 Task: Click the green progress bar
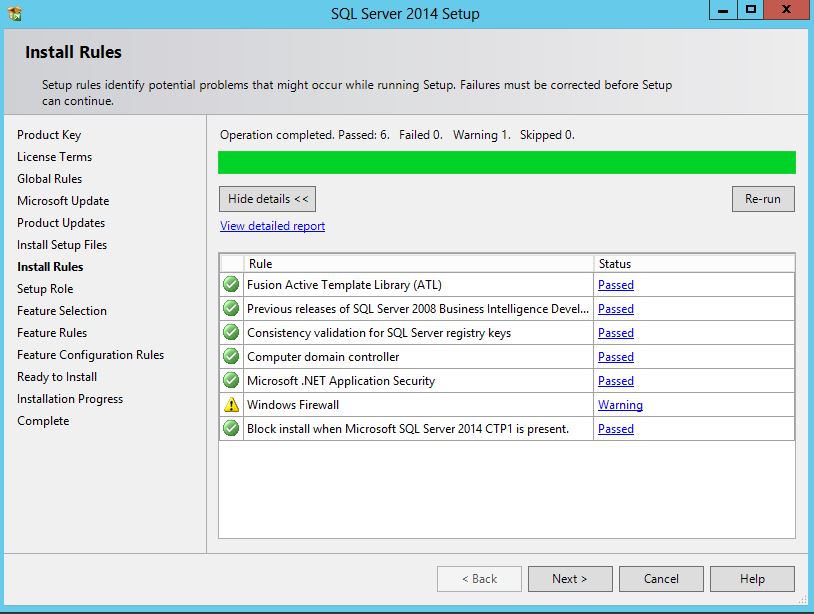click(506, 163)
